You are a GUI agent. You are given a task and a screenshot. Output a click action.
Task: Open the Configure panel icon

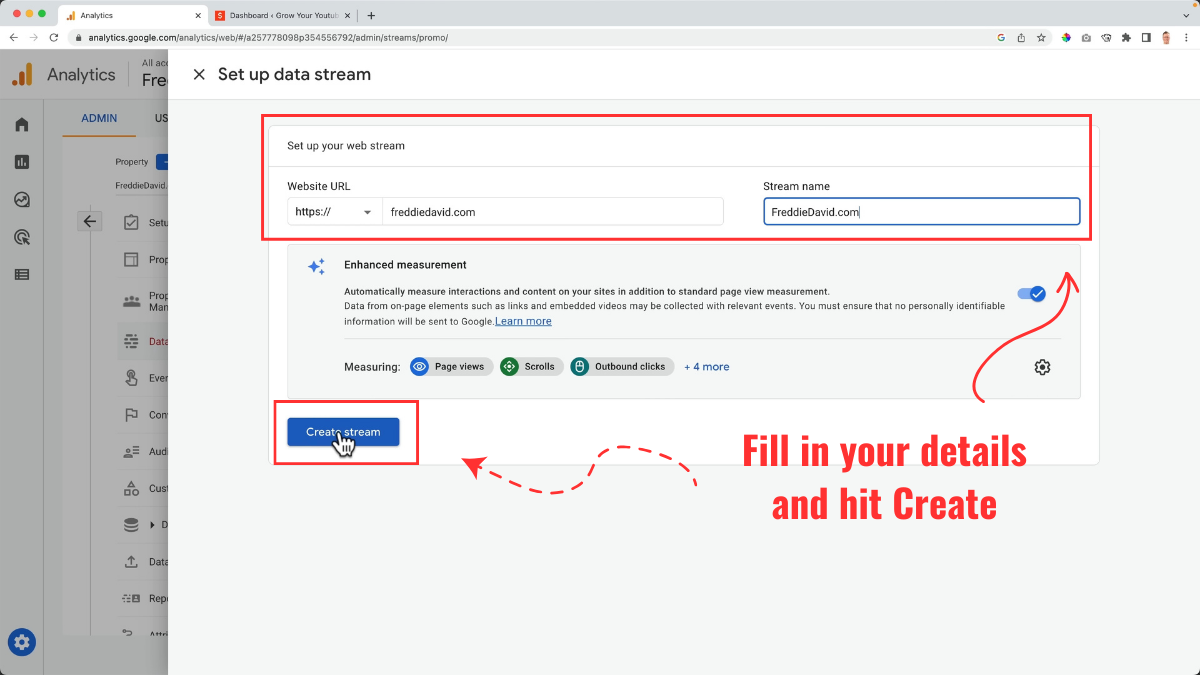(x=21, y=274)
